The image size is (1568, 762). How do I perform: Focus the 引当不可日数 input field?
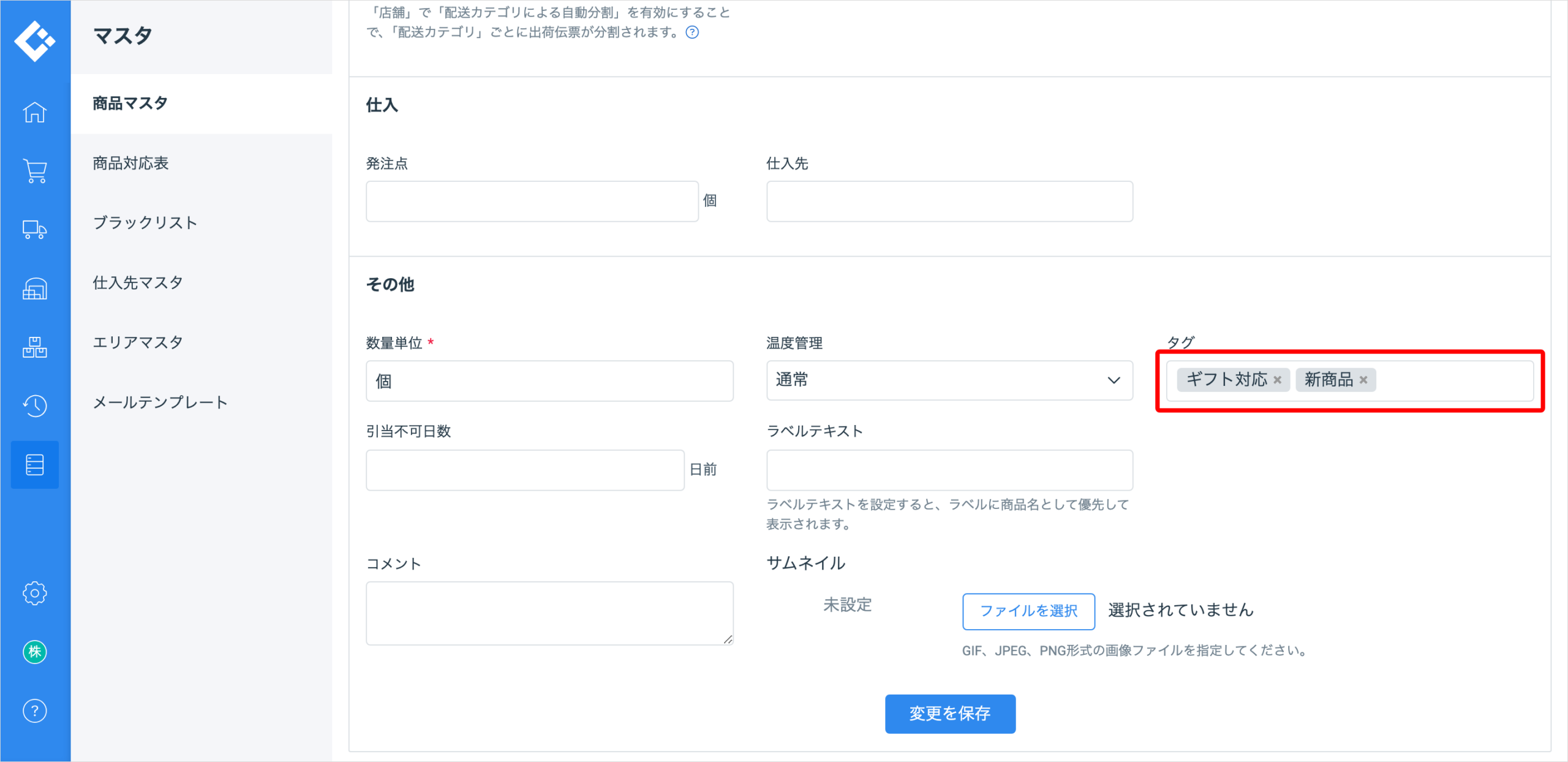coord(525,470)
